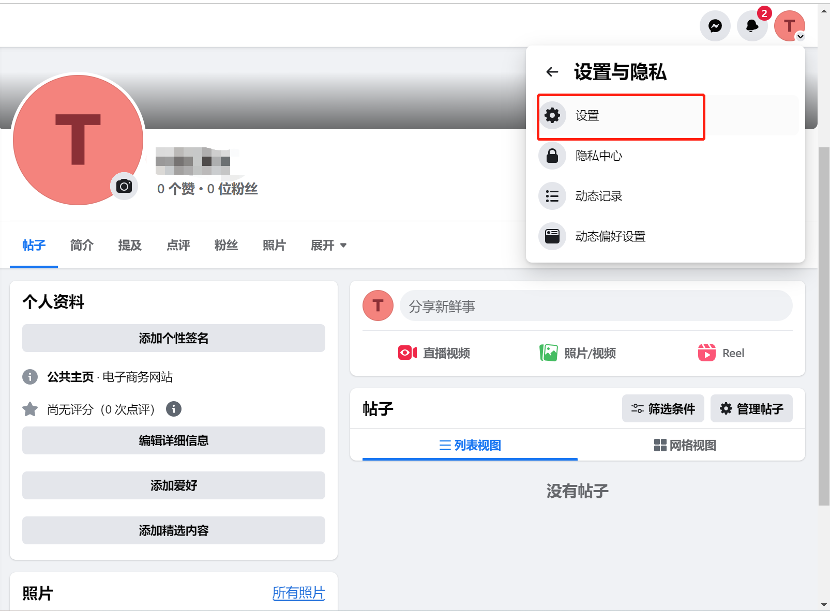Switch to the 简介 tab
Screen dimensions: 830x612
[x=81, y=245]
